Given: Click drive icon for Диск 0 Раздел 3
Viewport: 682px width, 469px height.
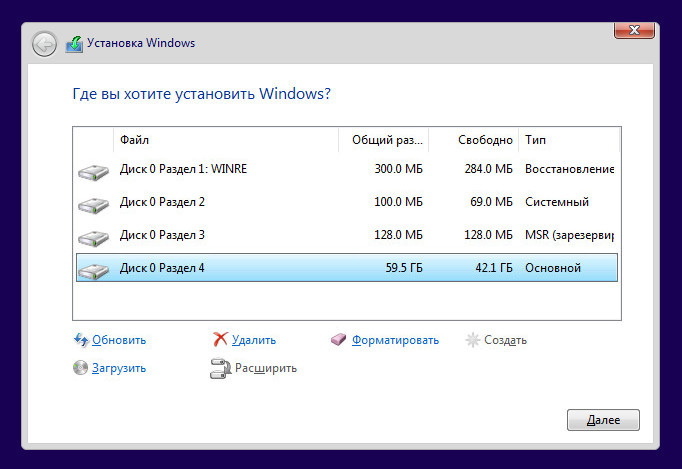Looking at the screenshot, I should coord(93,238).
